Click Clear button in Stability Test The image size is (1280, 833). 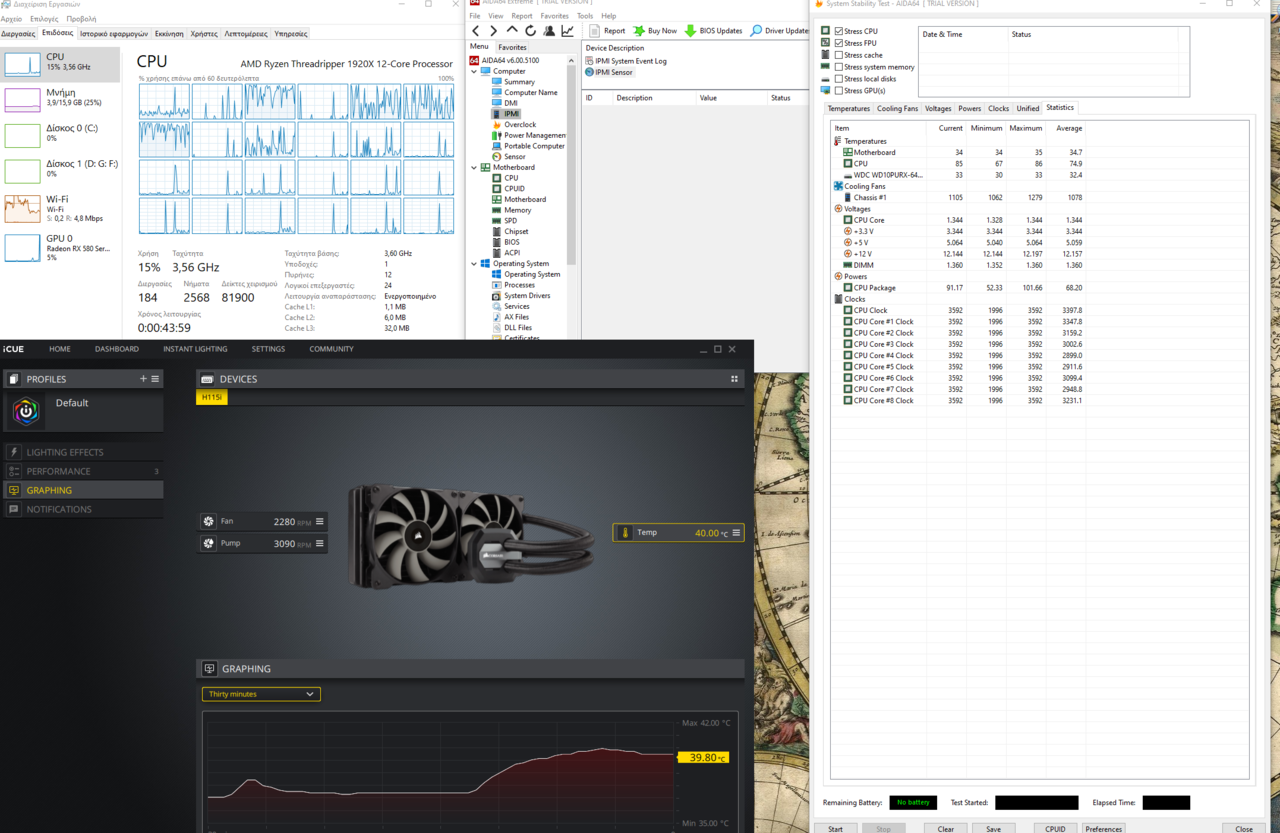(x=945, y=828)
